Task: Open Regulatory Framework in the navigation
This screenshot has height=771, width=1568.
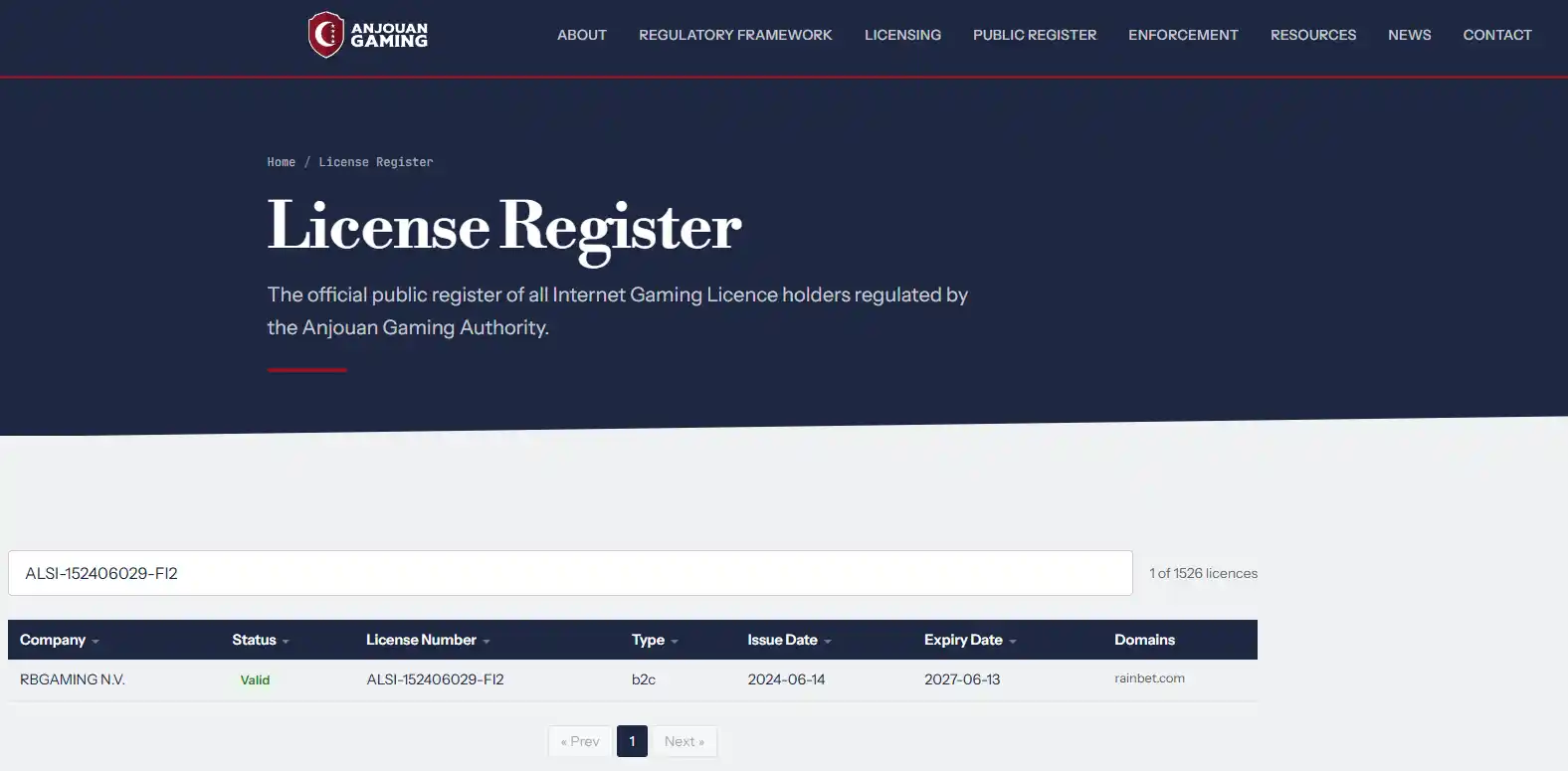Action: [x=735, y=35]
